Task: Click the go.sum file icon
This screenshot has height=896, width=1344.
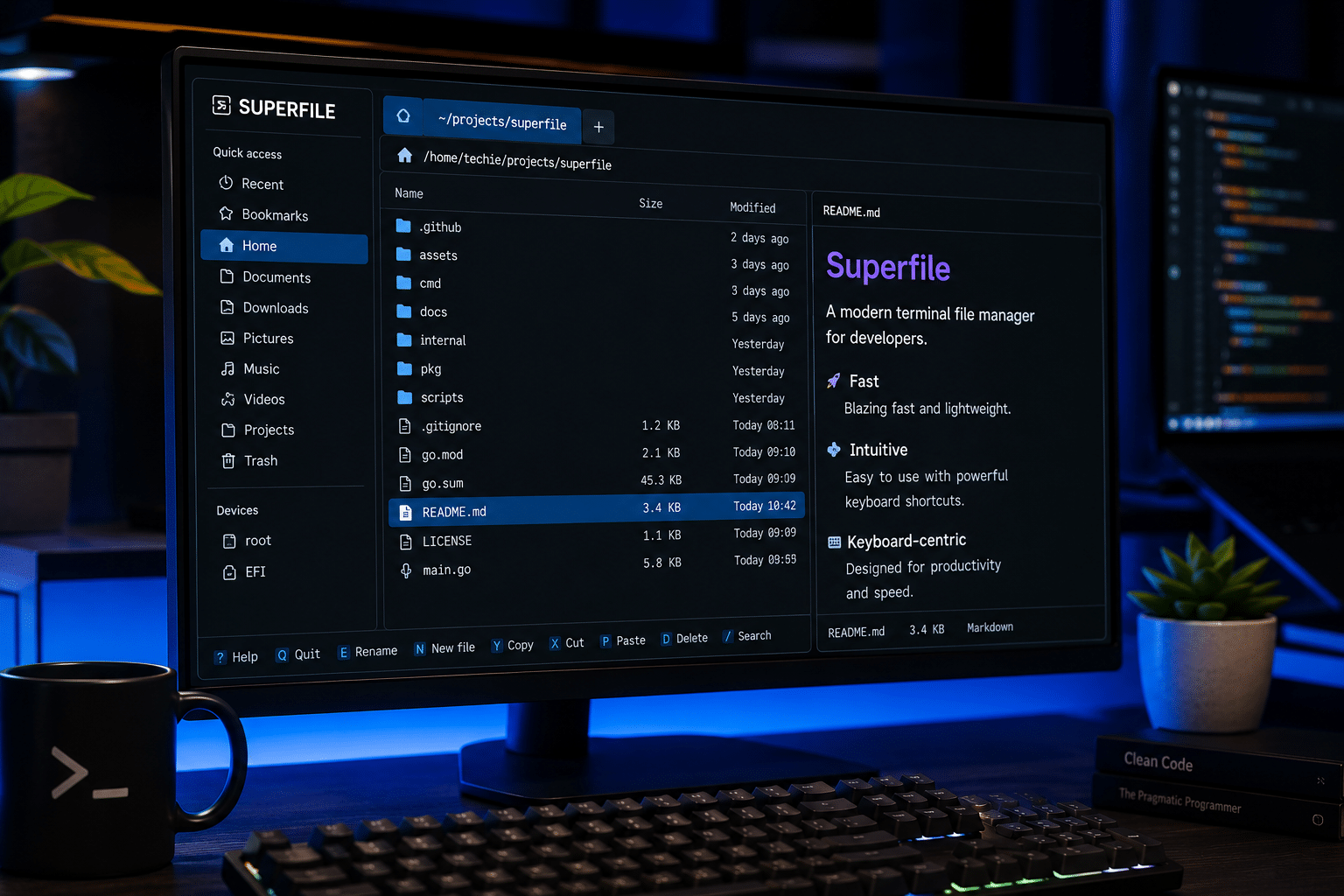Action: [405, 484]
